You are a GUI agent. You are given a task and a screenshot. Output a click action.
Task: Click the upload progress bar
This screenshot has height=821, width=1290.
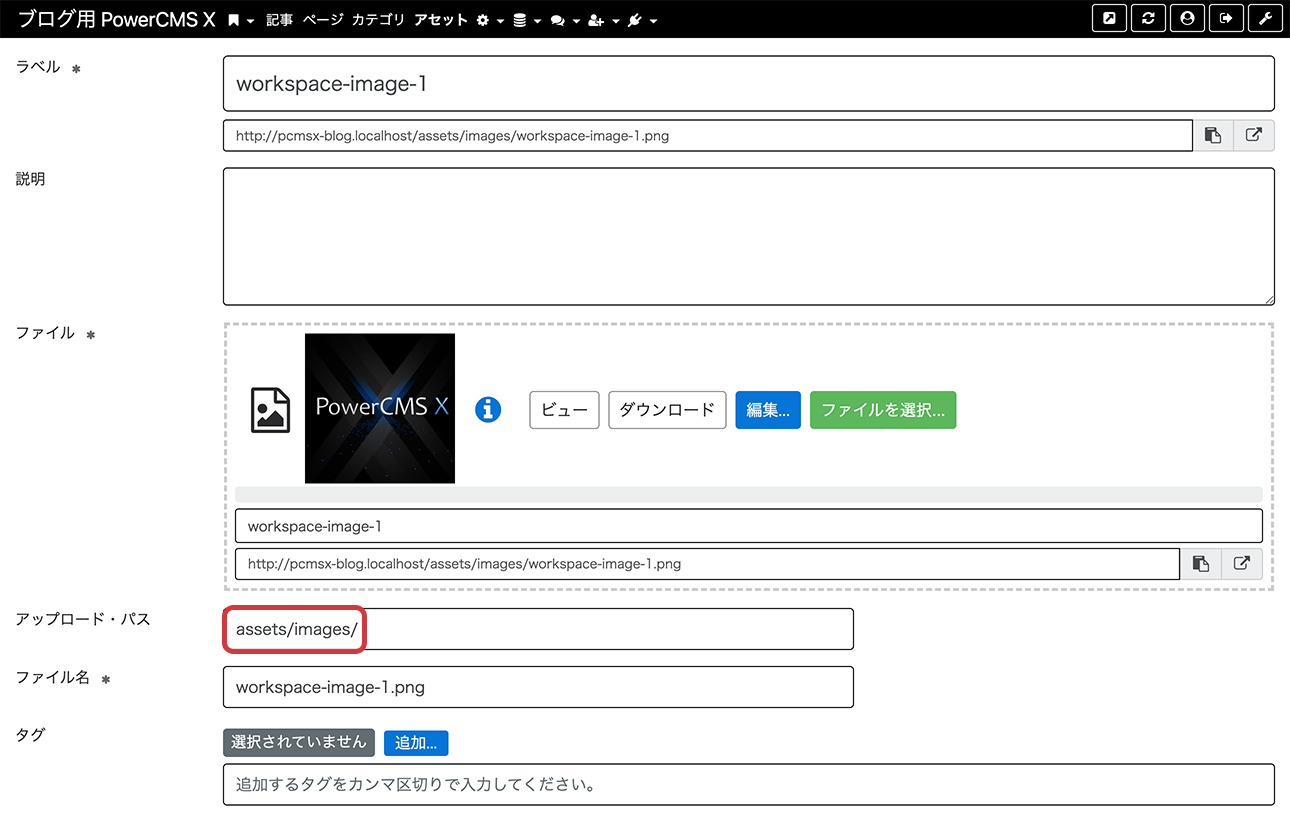point(749,494)
